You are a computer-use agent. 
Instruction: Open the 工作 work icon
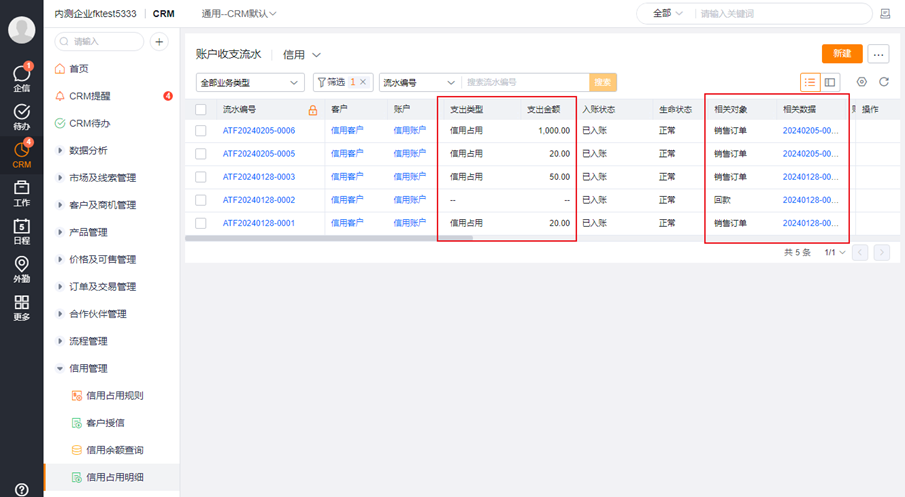pos(21,193)
